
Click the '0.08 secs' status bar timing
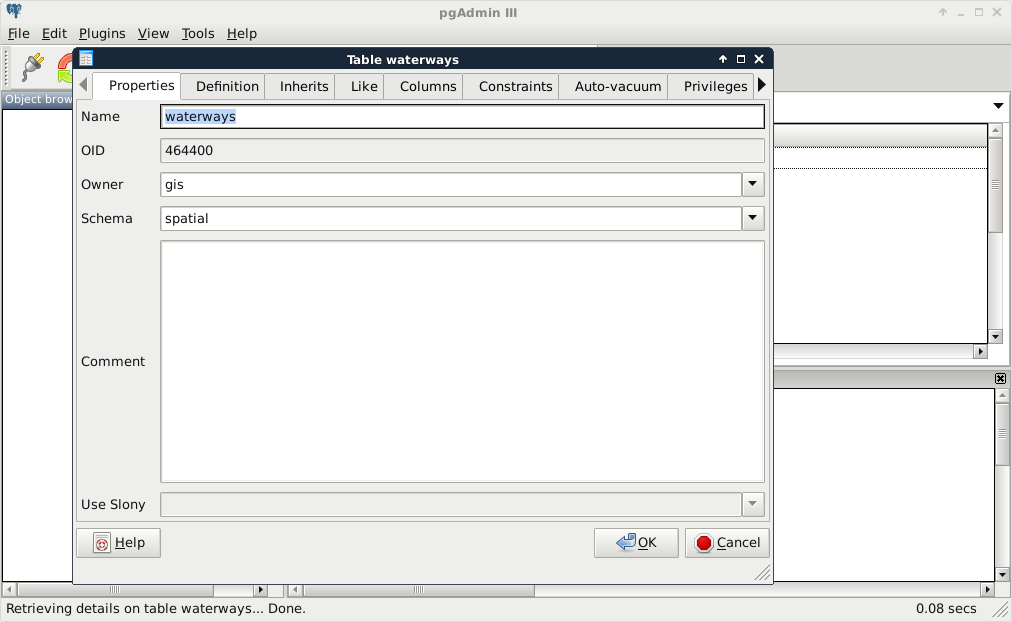point(946,608)
